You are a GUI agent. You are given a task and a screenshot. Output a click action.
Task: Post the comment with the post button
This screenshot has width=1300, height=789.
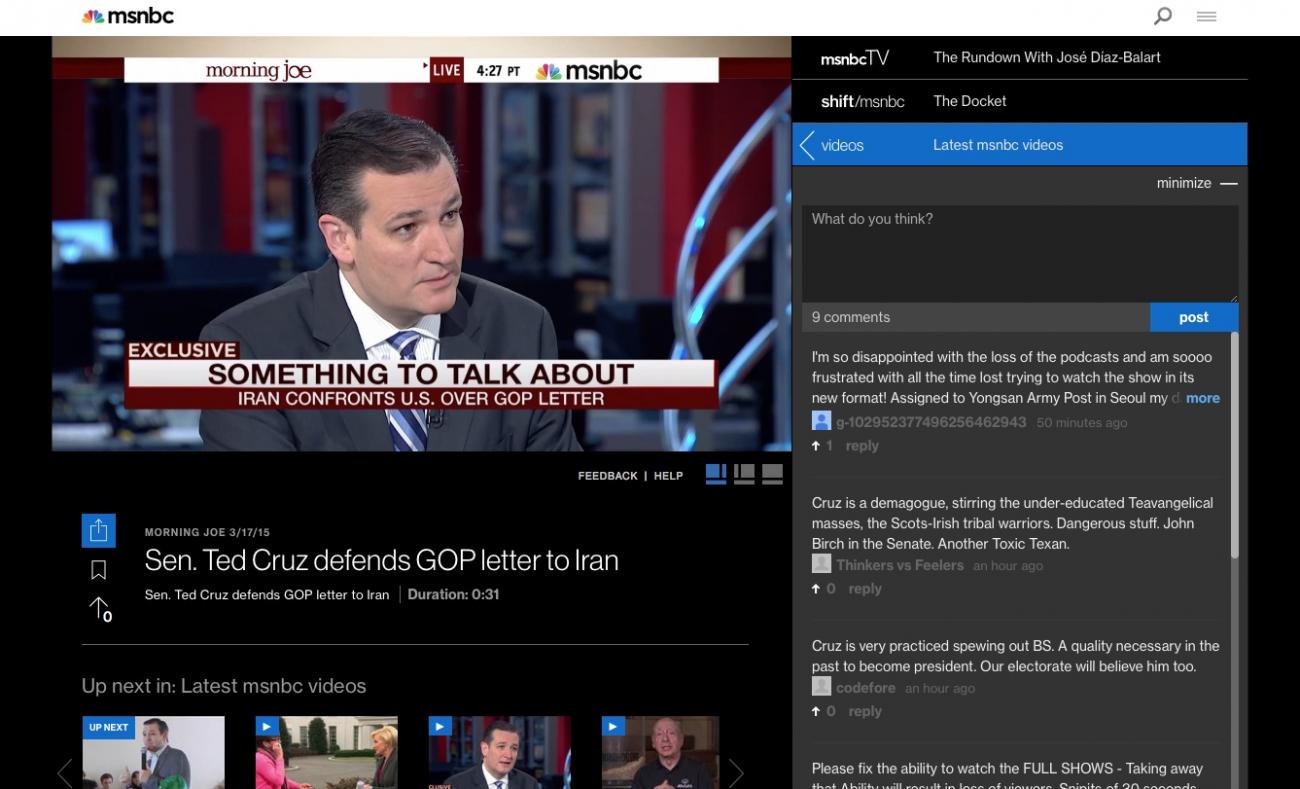1193,317
